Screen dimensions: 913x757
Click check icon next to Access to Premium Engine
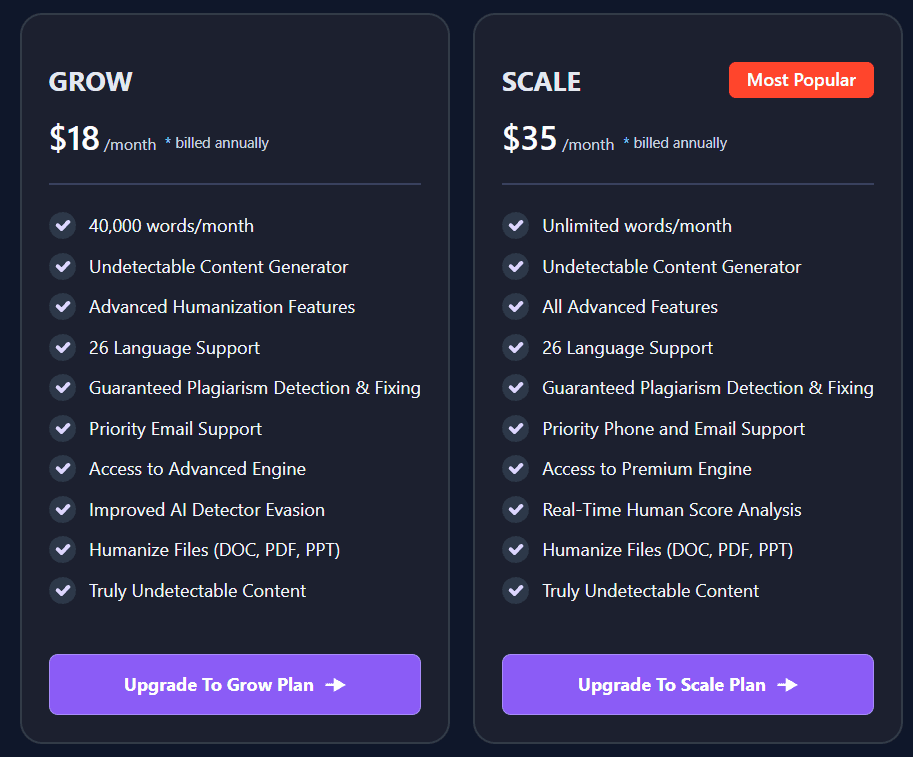coord(516,469)
